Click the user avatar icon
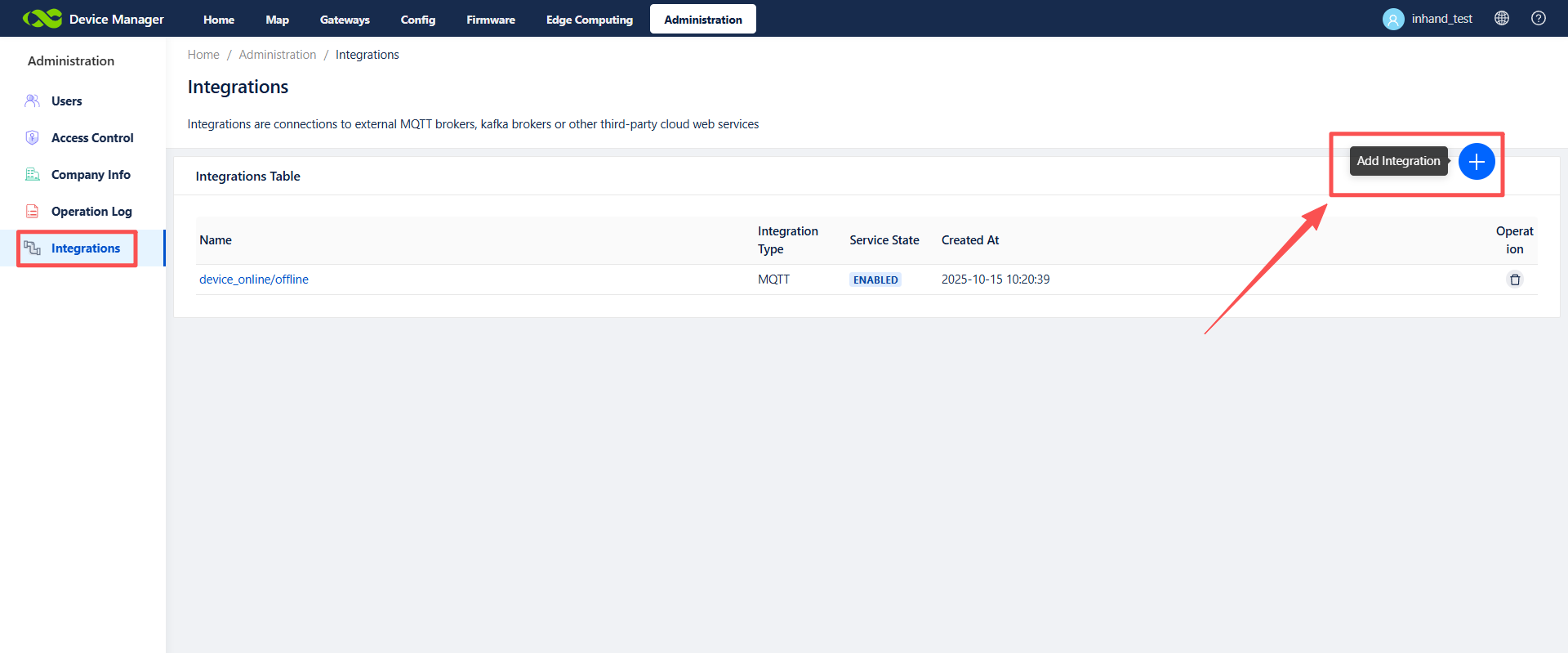This screenshot has height=653, width=1568. 1392,19
